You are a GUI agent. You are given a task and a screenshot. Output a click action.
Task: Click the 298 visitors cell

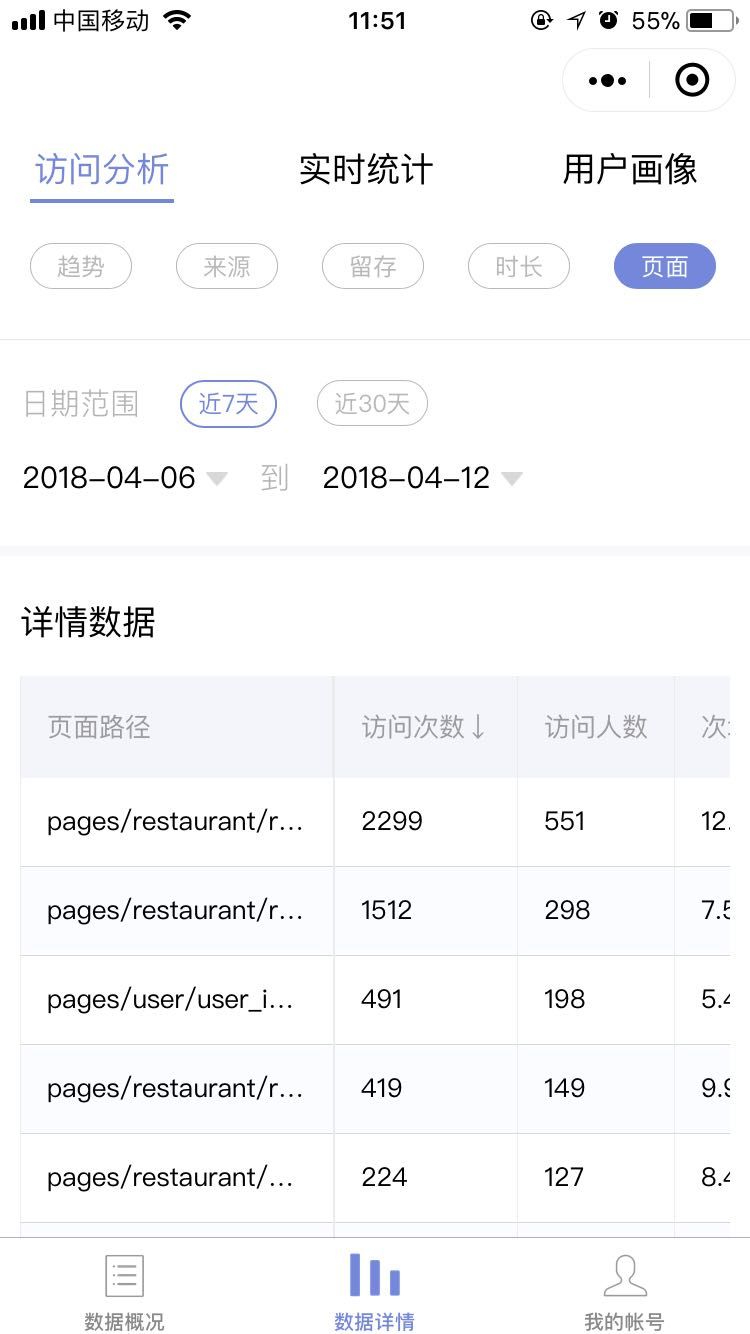click(x=596, y=911)
